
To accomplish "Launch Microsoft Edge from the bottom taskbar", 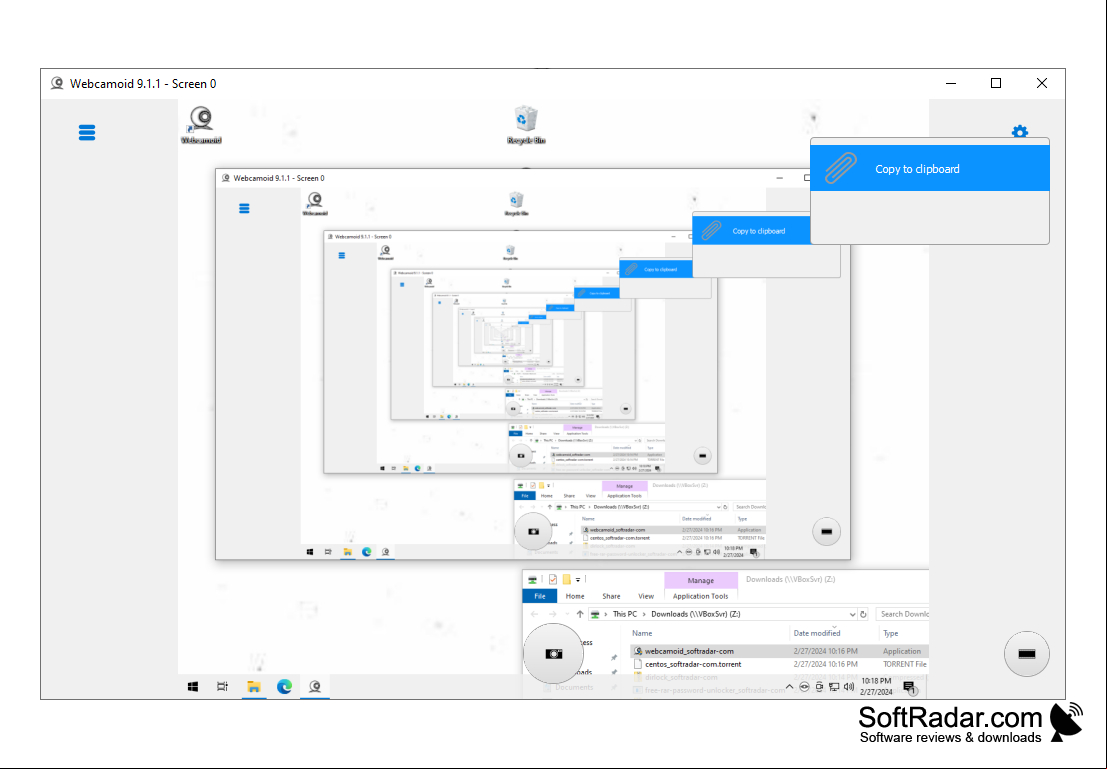I will point(285,686).
